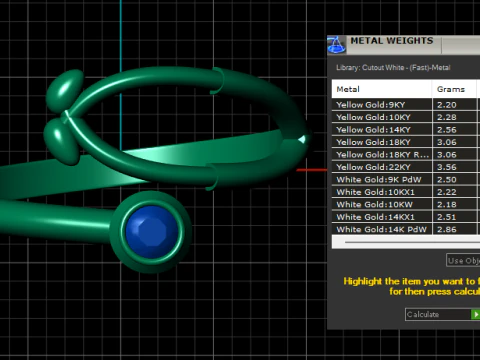Image resolution: width=480 pixels, height=360 pixels.
Task: Click the 2.50 grams value
Action: tap(447, 180)
